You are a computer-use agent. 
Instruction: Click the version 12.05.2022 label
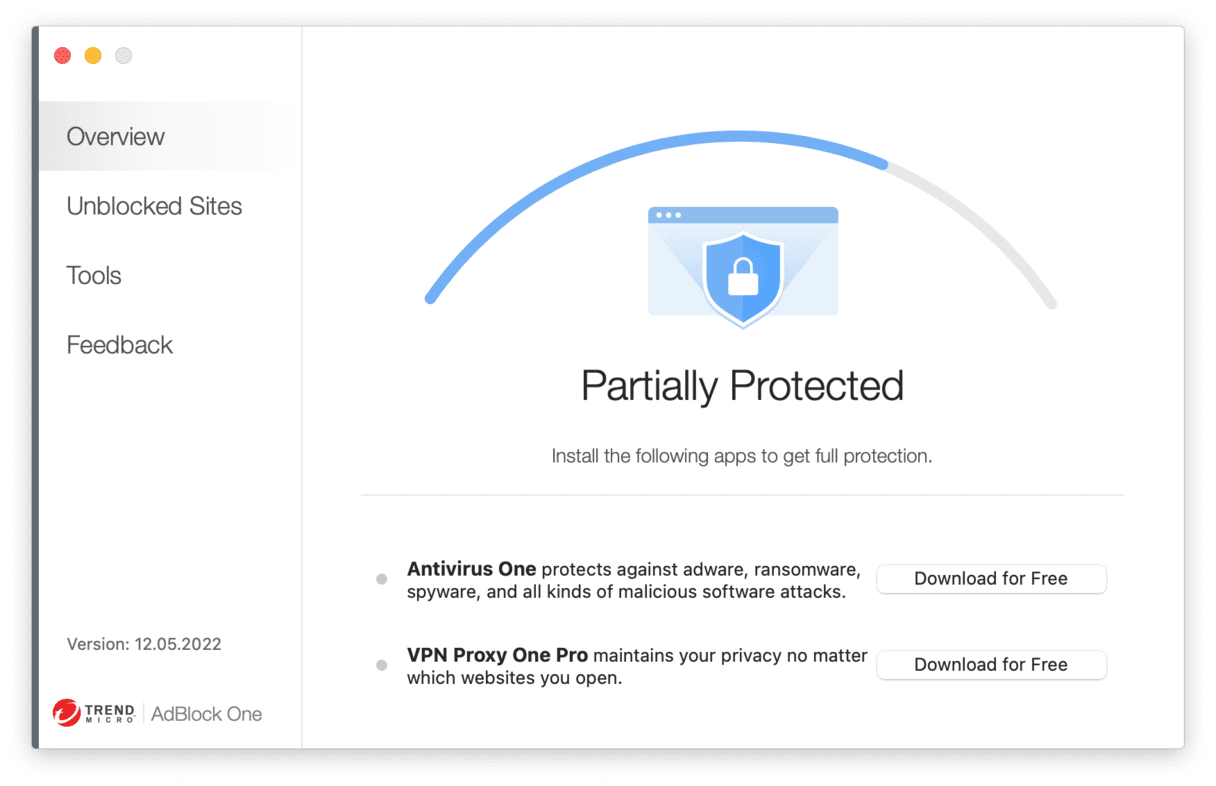144,644
